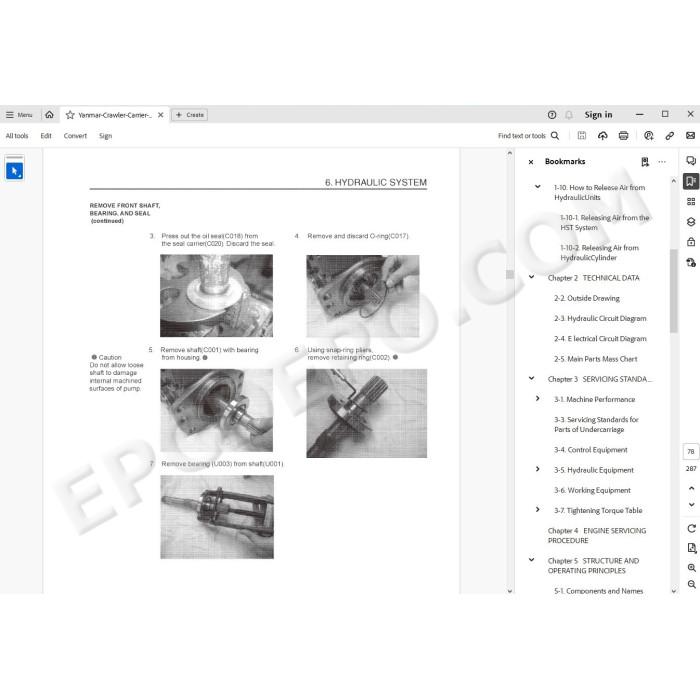Open the Sign menu

click(x=105, y=136)
